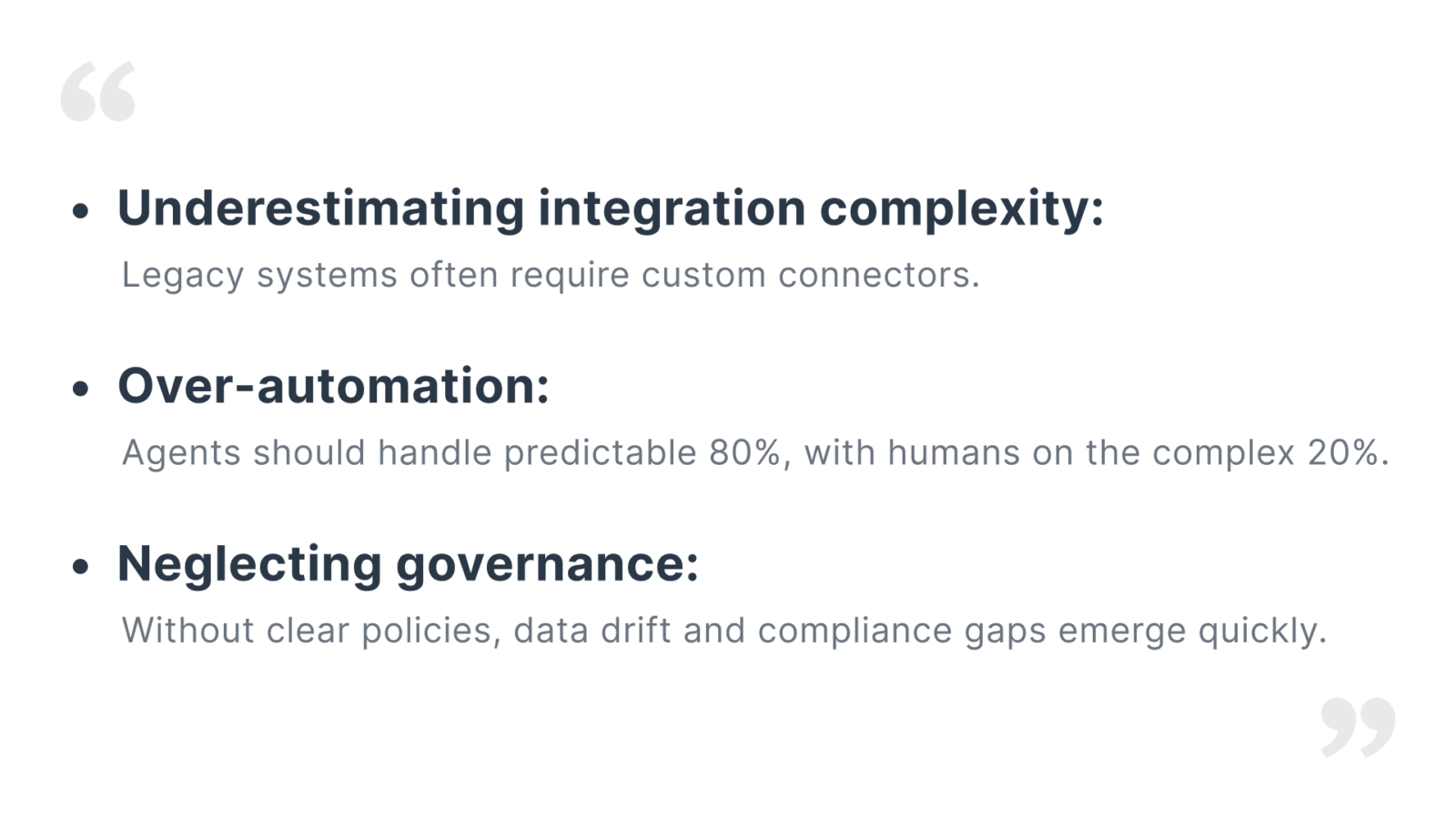Click the word "compliance"
Screen dimensions: 1456x819
(x=854, y=630)
